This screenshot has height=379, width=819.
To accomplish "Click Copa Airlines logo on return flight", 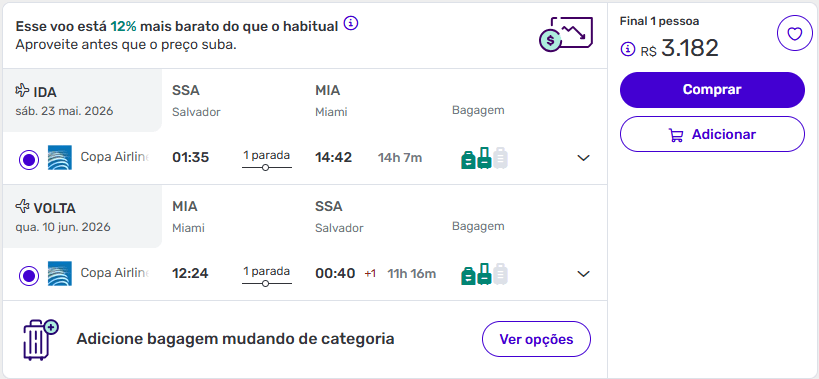I will (60, 274).
